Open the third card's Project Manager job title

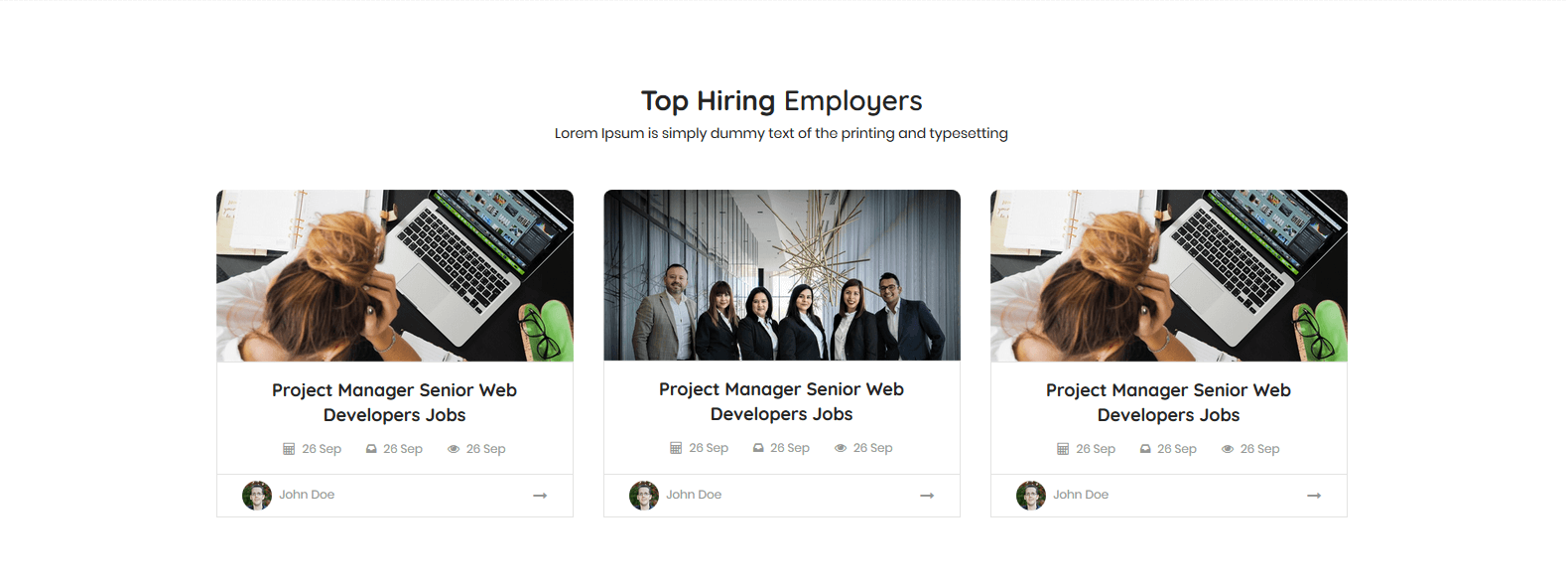(x=1169, y=402)
